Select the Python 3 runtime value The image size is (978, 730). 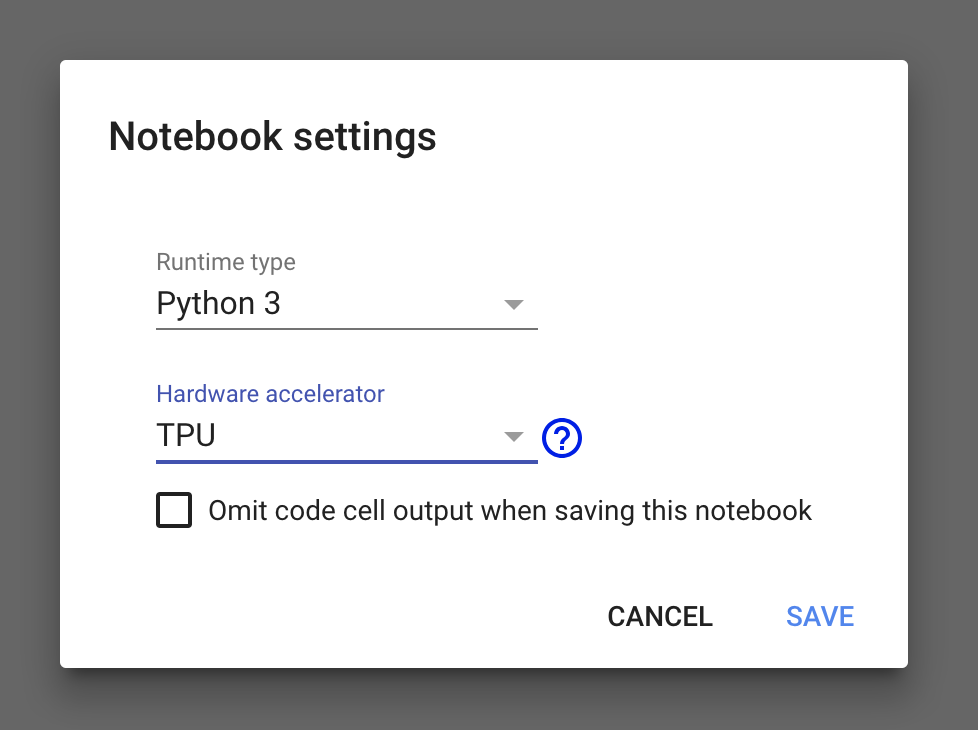click(219, 303)
